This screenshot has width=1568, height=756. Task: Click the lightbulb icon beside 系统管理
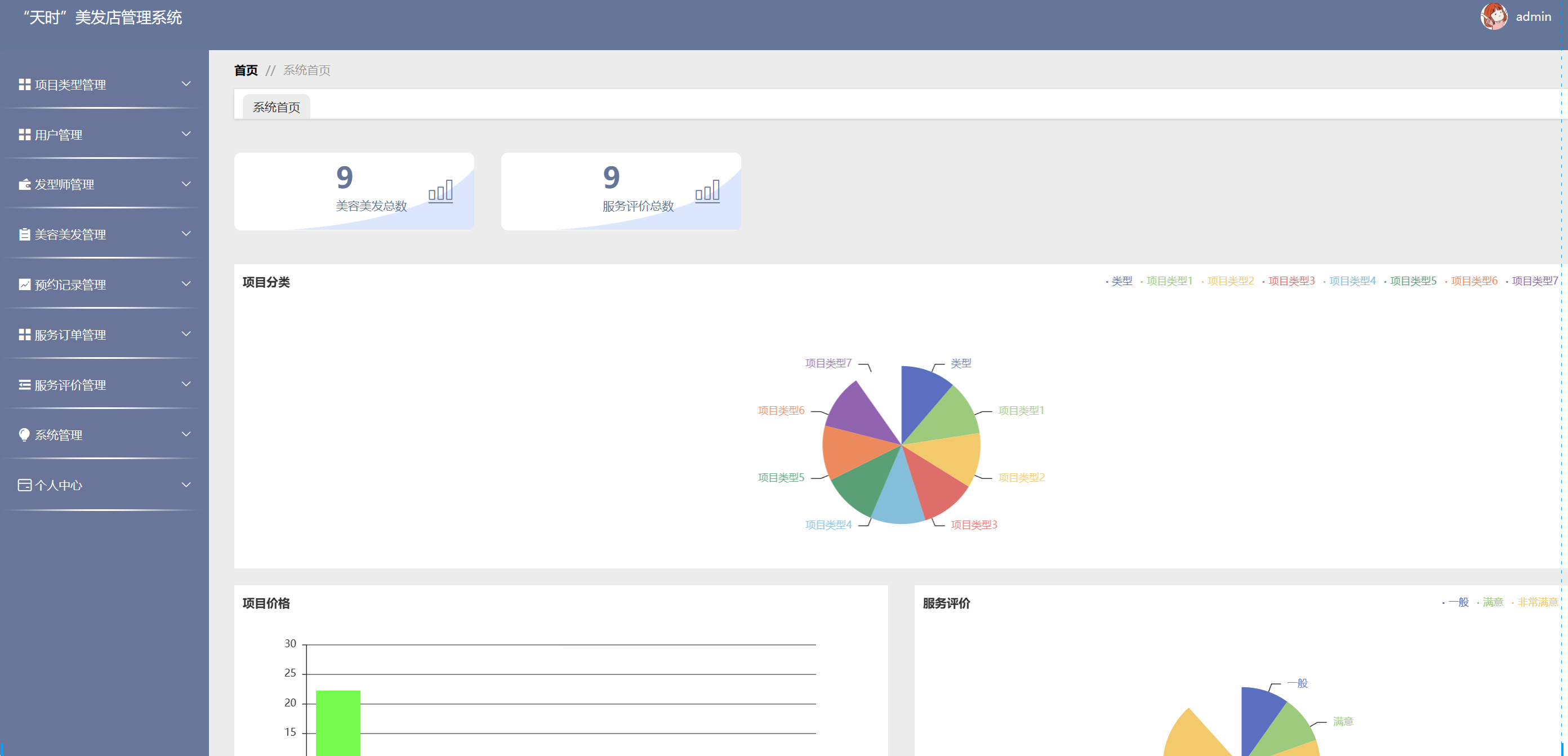[x=24, y=434]
